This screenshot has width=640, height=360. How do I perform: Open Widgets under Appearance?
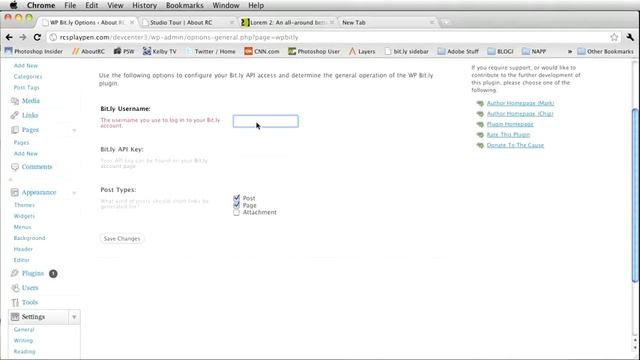pos(24,216)
